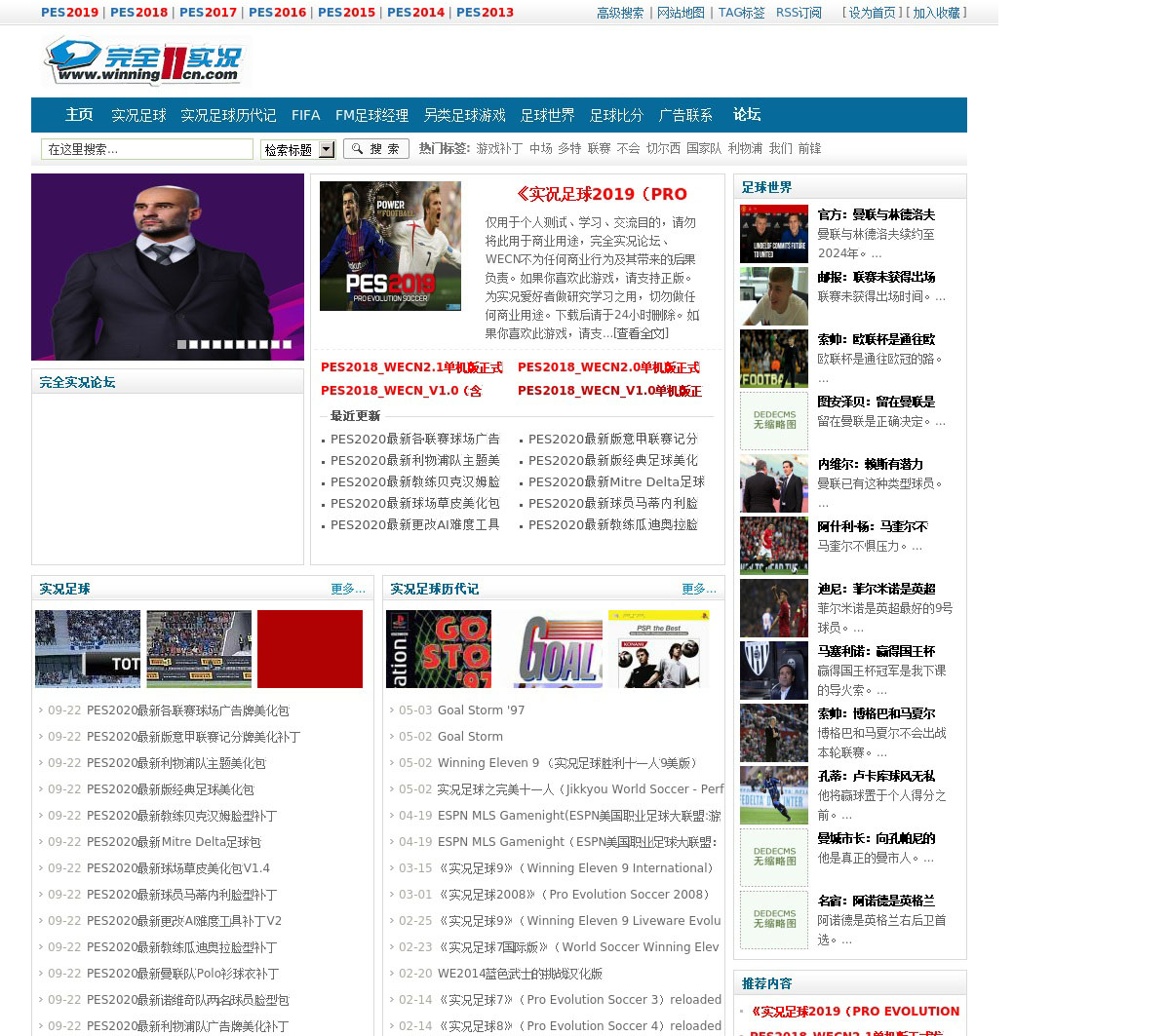The image size is (1170, 1036).
Task: Click the Goal Storm '97 cover image
Action: pyautogui.click(x=439, y=649)
